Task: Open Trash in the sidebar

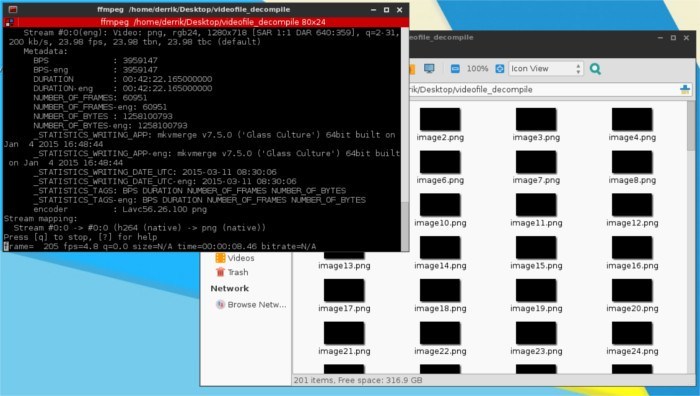Action: [232, 272]
